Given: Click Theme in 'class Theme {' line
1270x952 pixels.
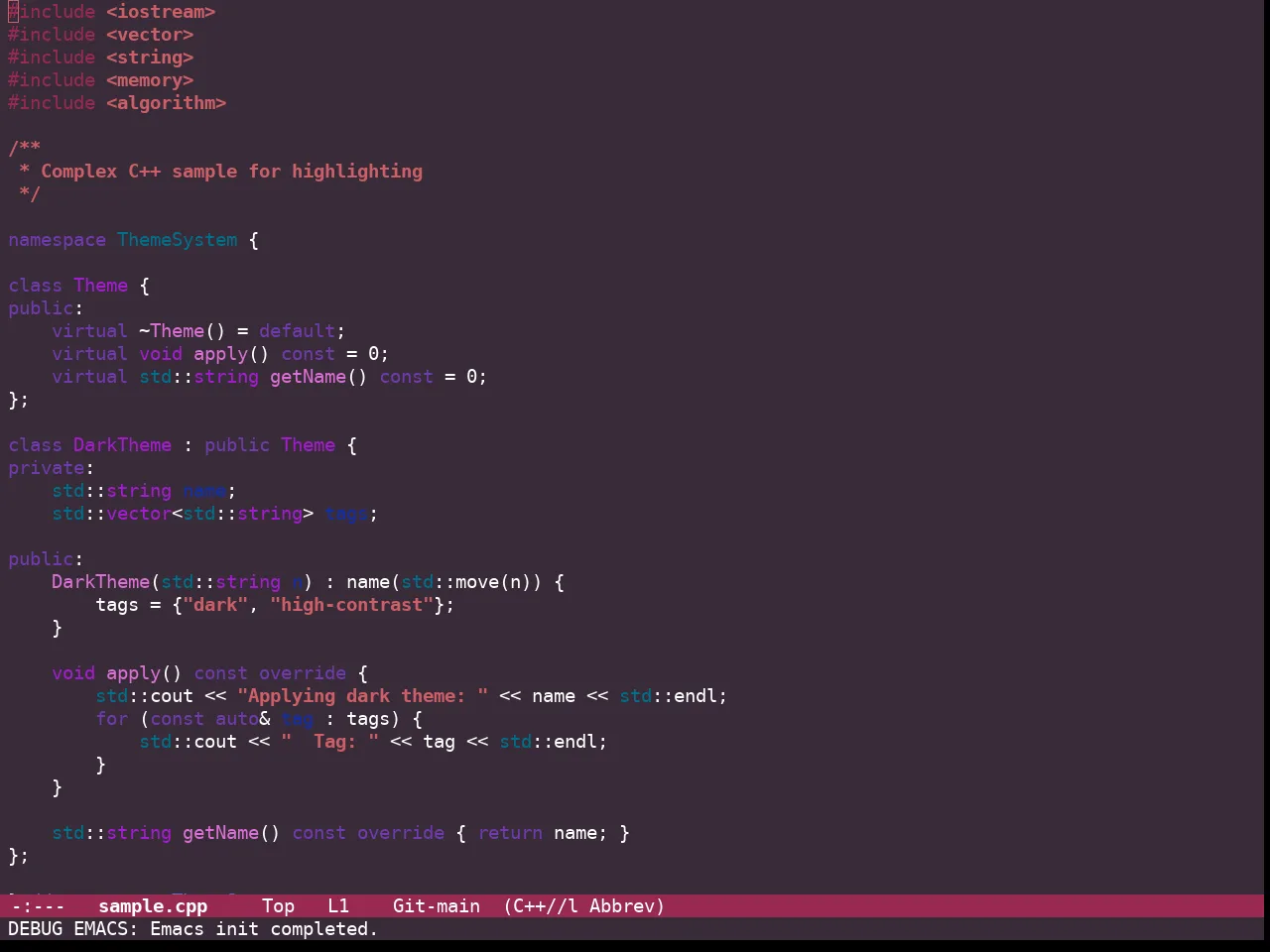Looking at the screenshot, I should tap(100, 286).
